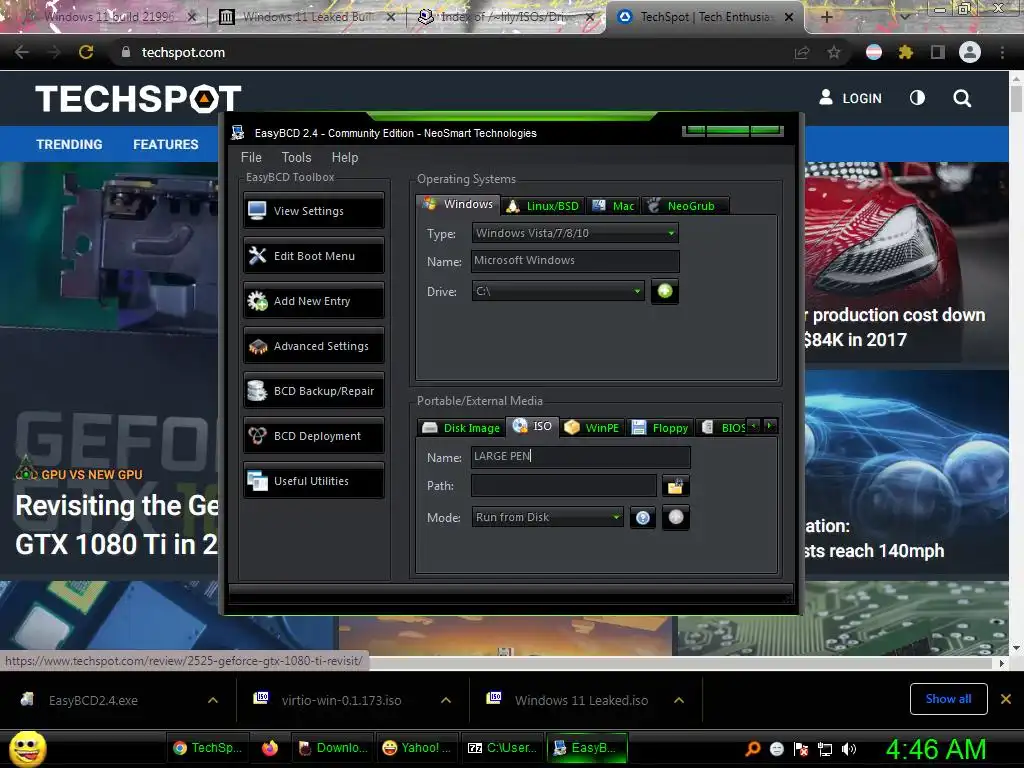Switch to the Linux/BSD tab
Viewport: 1024px width, 768px height.
[543, 206]
